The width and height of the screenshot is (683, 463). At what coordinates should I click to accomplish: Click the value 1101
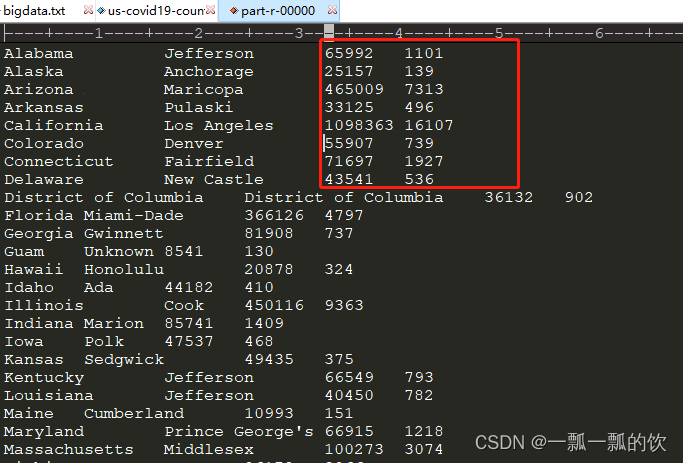pos(424,53)
